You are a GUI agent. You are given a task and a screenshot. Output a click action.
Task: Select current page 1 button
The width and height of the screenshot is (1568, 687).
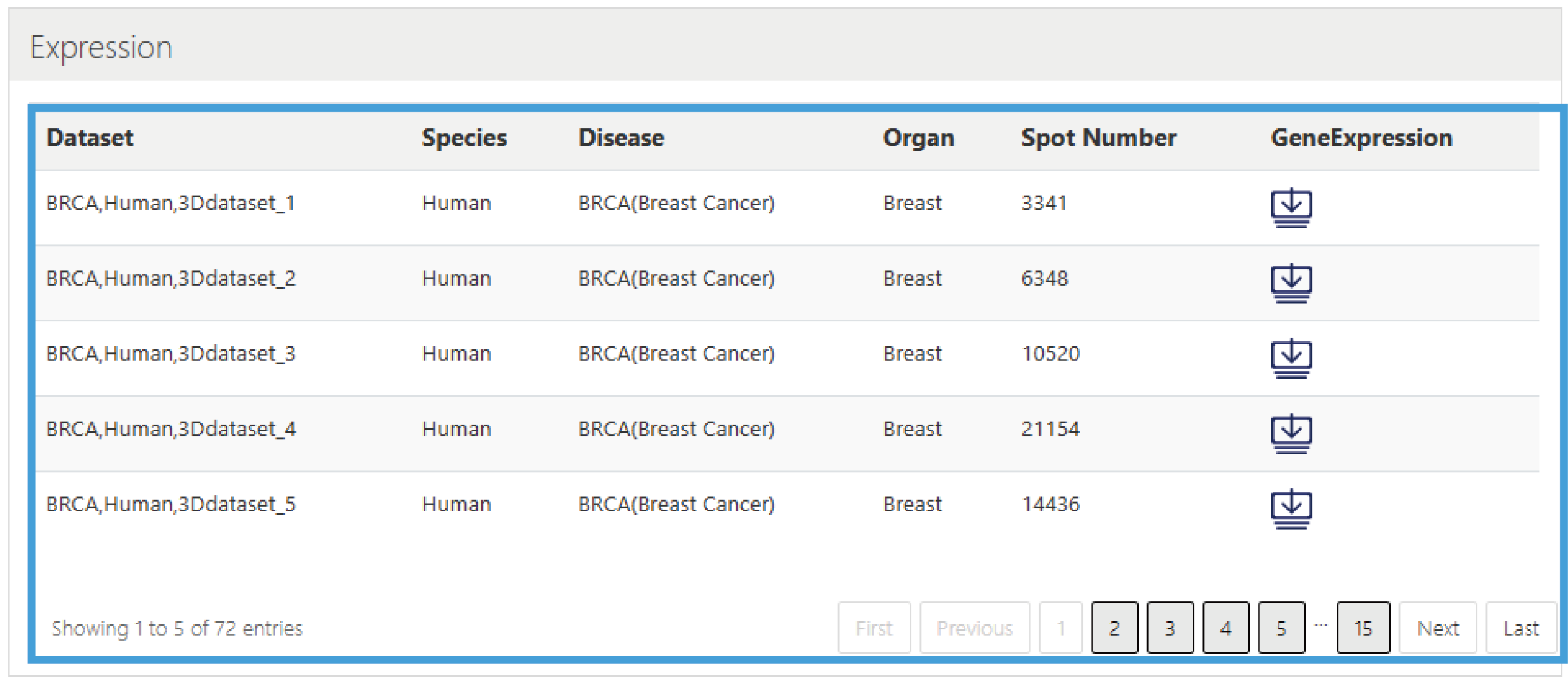[1060, 628]
